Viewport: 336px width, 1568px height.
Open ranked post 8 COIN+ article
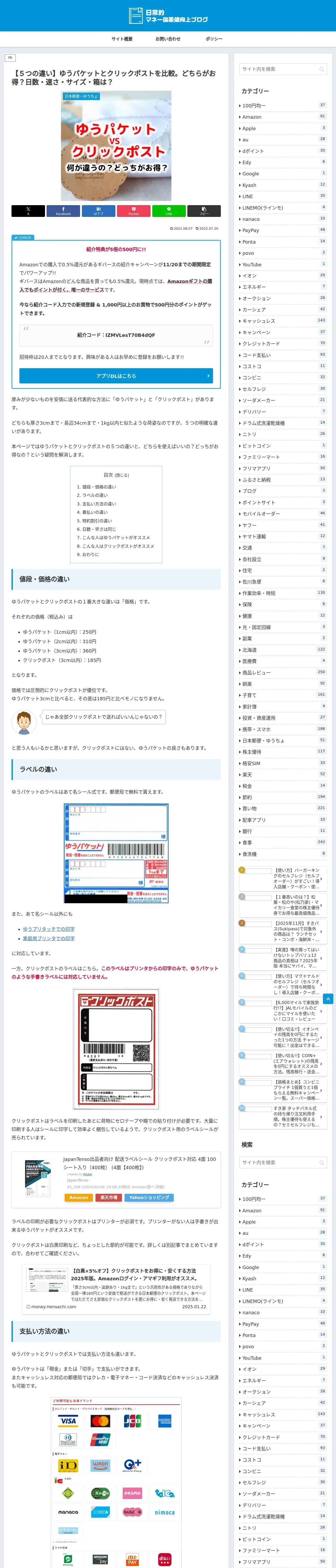point(283,1064)
